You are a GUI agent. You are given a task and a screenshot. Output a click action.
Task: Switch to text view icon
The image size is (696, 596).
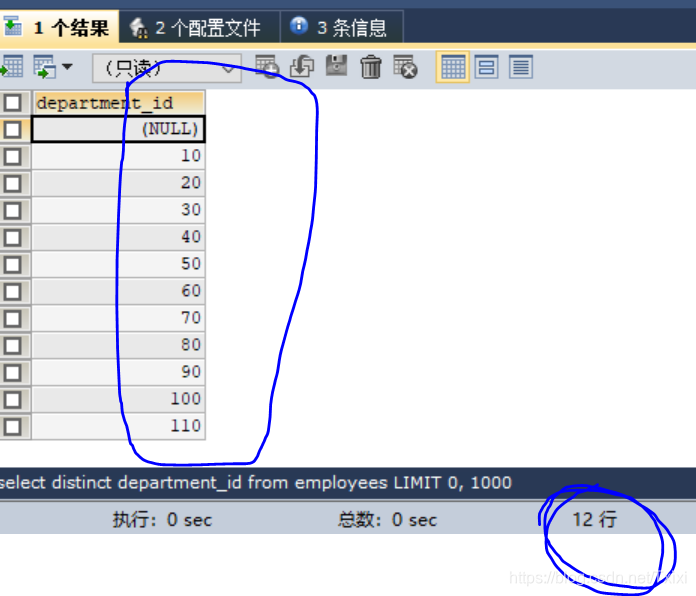(521, 67)
